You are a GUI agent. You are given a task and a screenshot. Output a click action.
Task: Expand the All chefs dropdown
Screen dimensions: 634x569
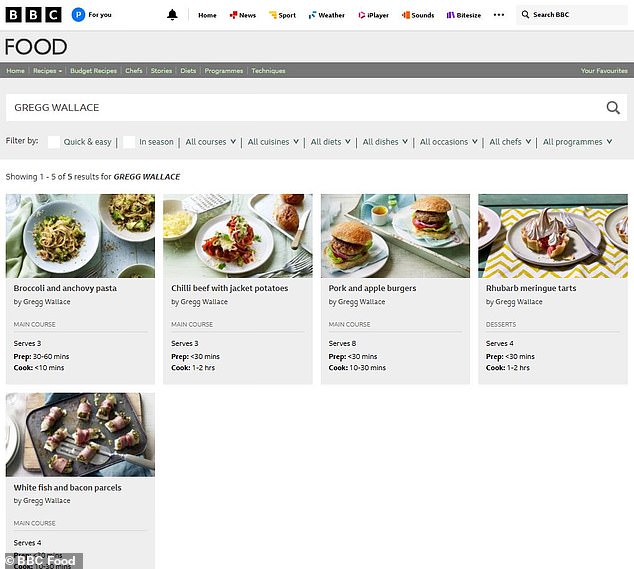tap(510, 142)
